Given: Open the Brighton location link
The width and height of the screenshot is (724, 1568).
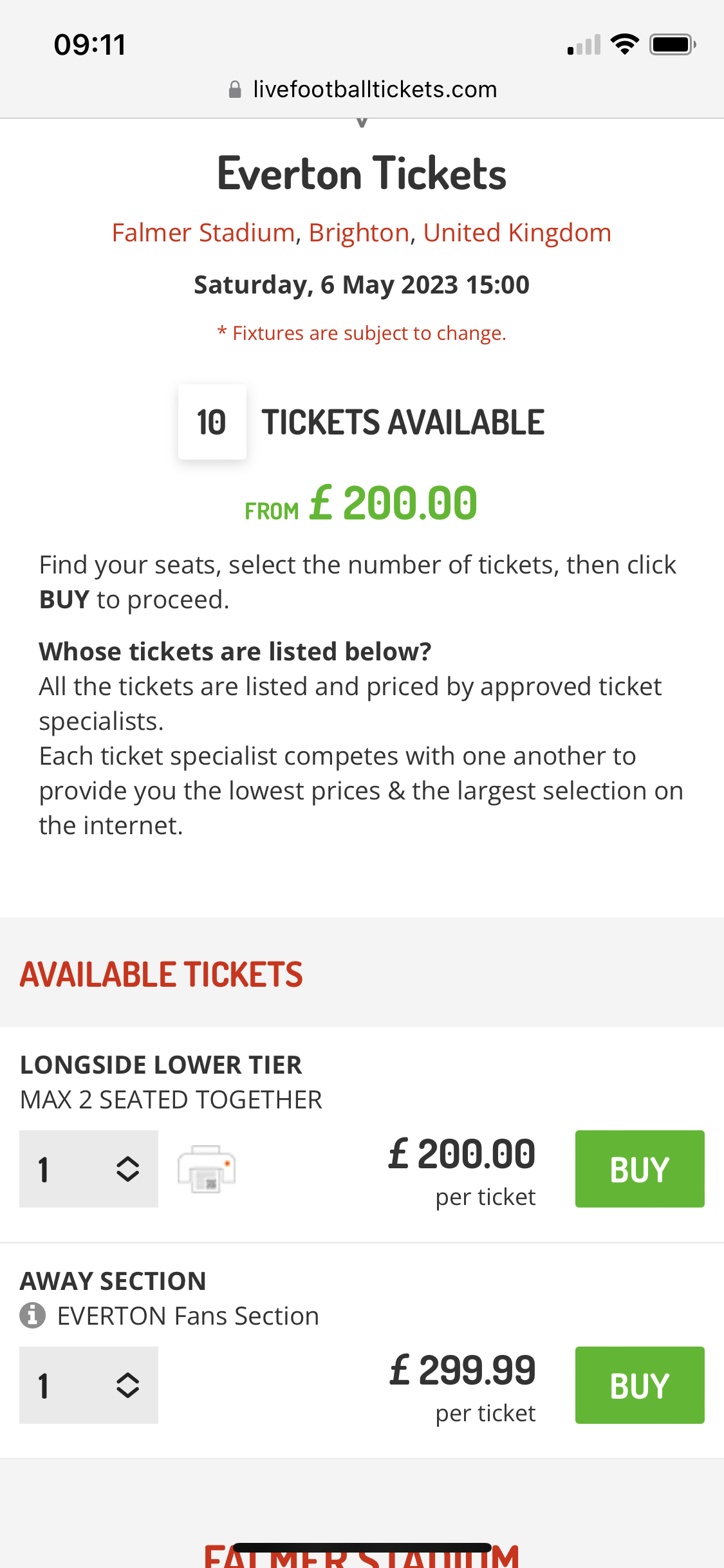Looking at the screenshot, I should point(359,233).
